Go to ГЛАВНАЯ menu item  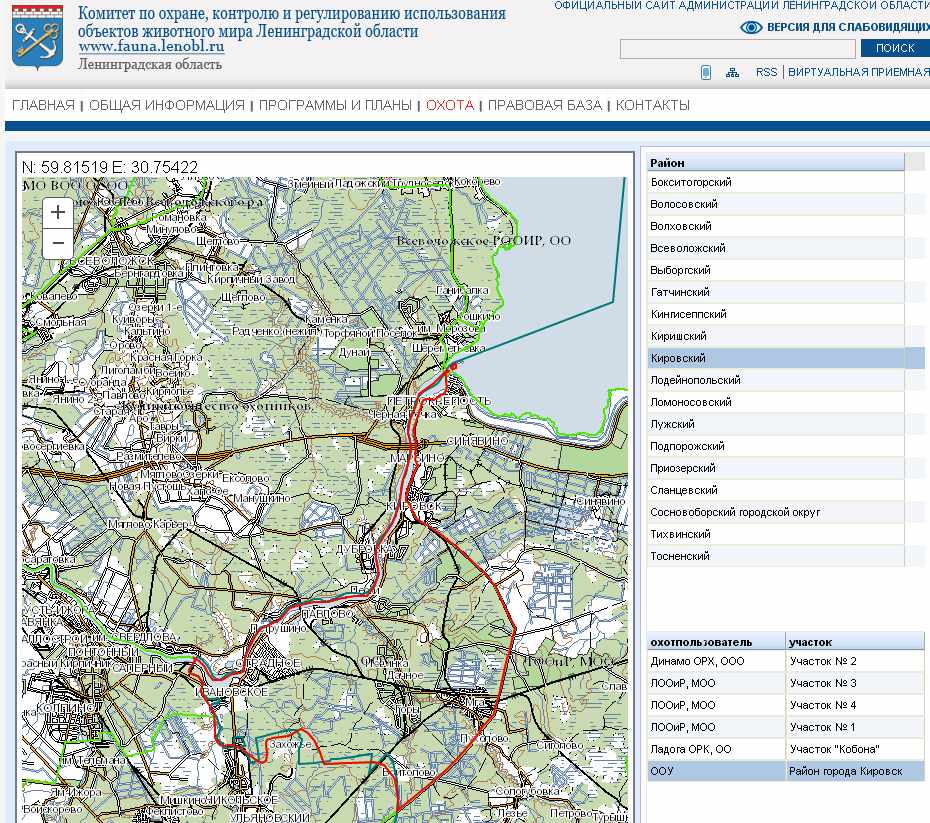(43, 105)
